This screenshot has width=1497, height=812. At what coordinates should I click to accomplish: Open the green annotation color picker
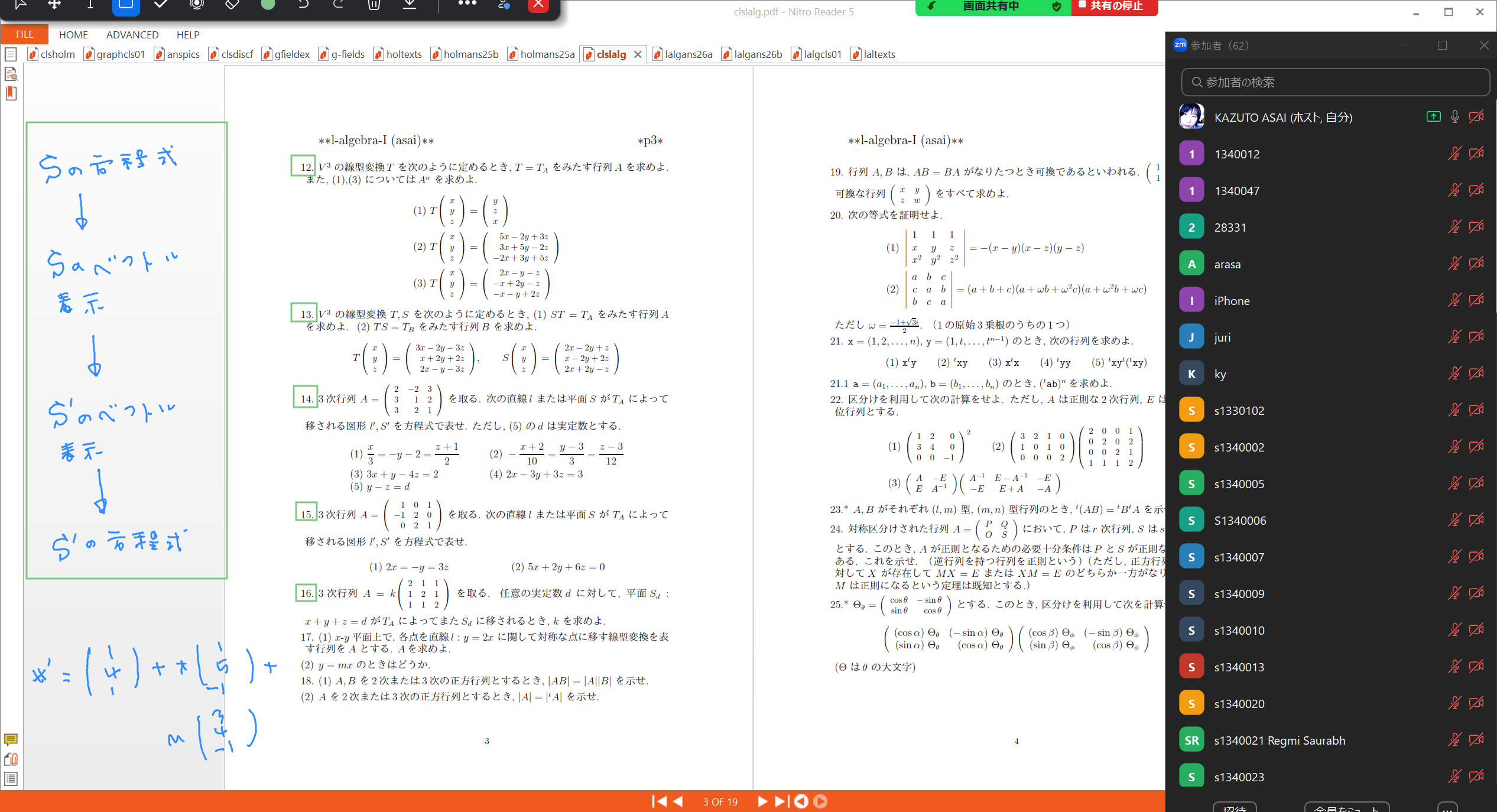[268, 5]
